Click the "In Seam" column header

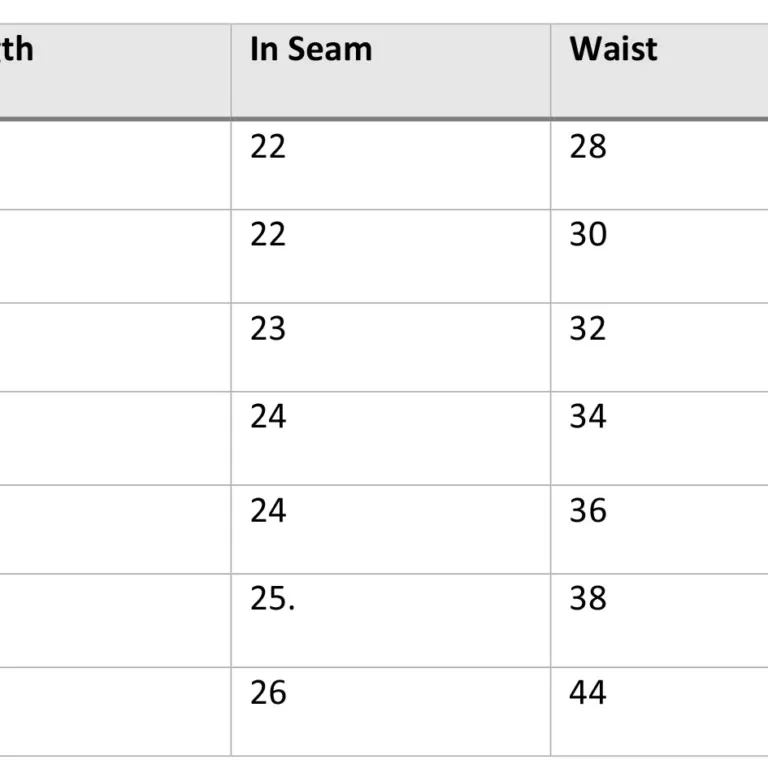(x=311, y=49)
